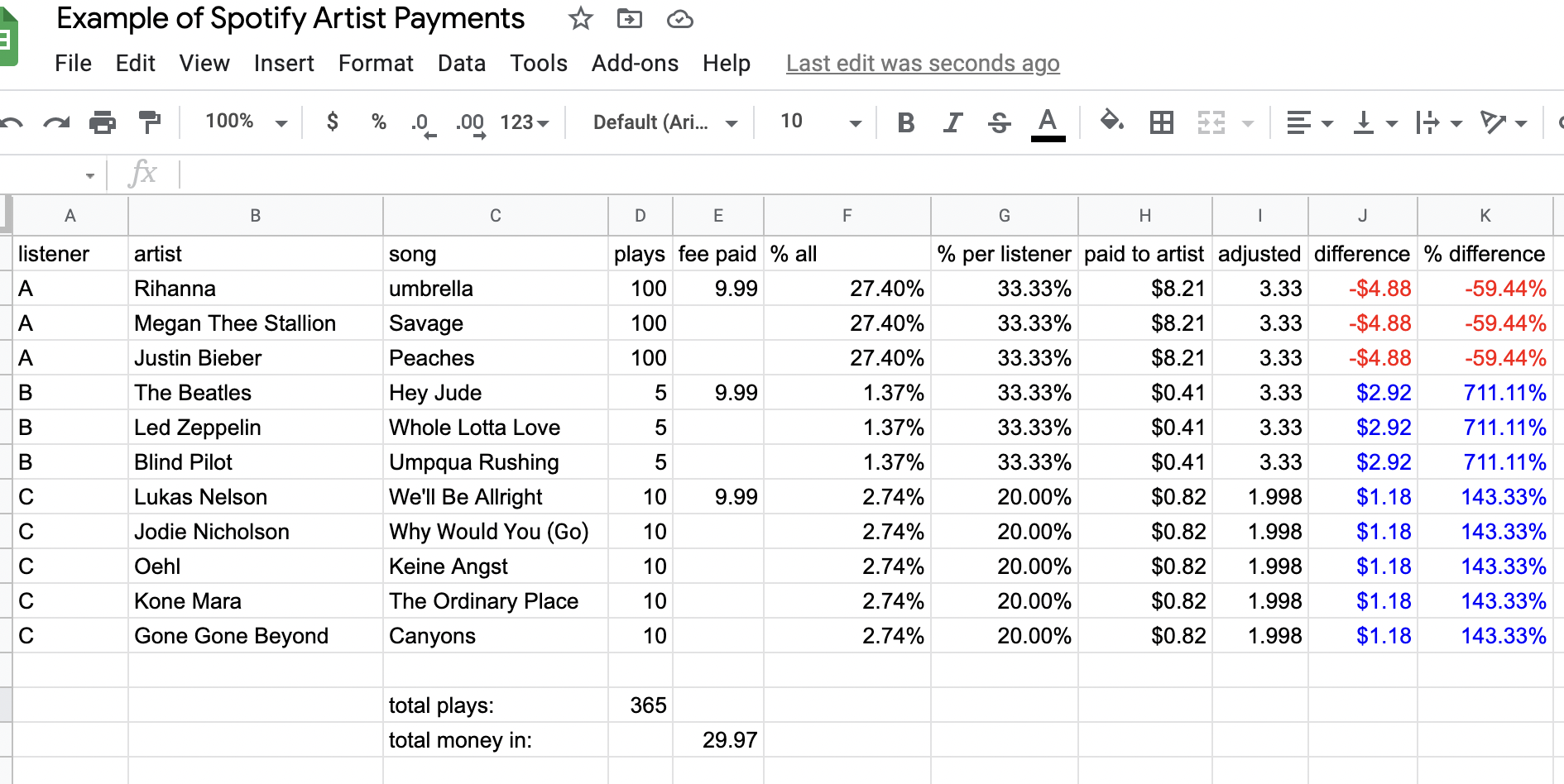This screenshot has height=784, width=1564.
Task: Open text wrapping dropdown
Action: click(1438, 123)
